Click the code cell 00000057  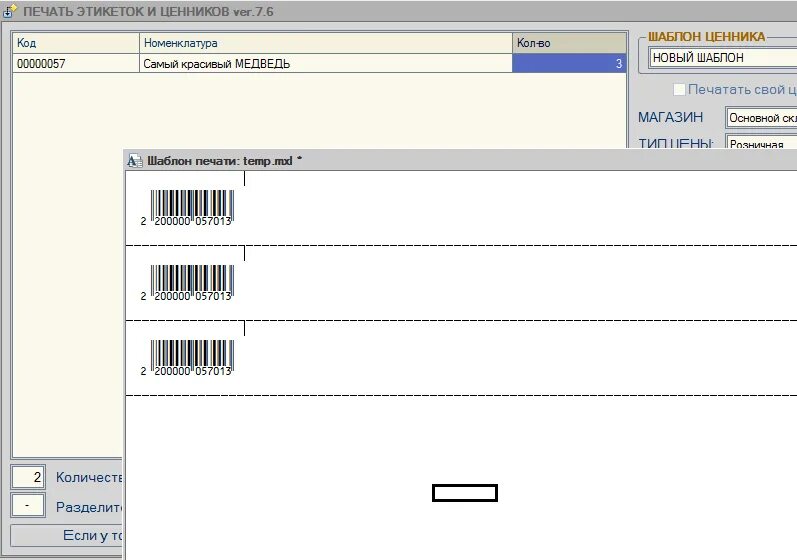pyautogui.click(x=76, y=64)
